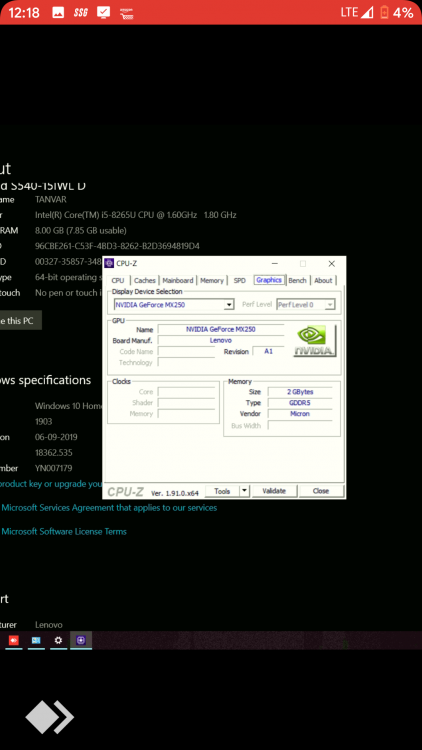The width and height of the screenshot is (422, 750).
Task: Click the partly visible Rename this PC button in Settings
Action: (21, 320)
